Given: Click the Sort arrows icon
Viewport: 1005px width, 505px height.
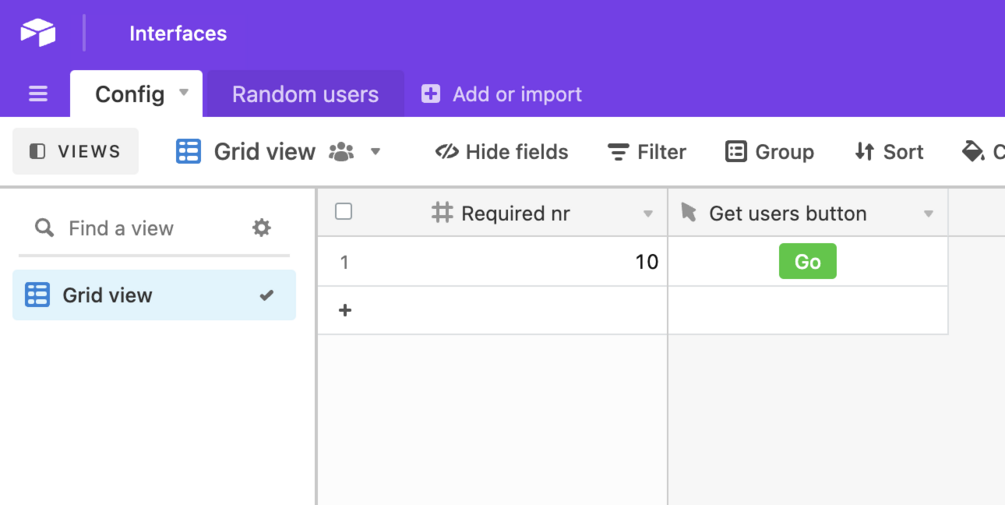Looking at the screenshot, I should 864,152.
